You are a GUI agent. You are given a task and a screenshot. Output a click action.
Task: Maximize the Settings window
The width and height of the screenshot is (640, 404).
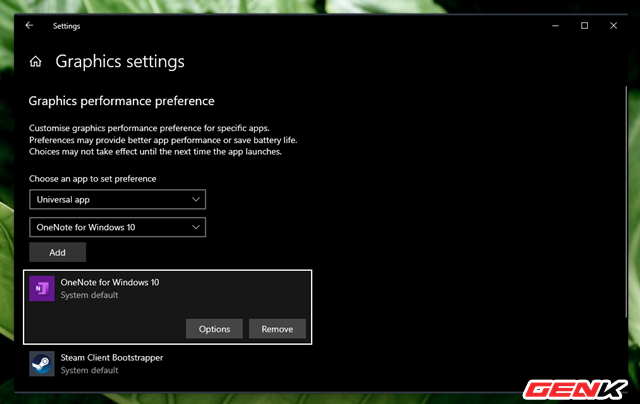(584, 26)
